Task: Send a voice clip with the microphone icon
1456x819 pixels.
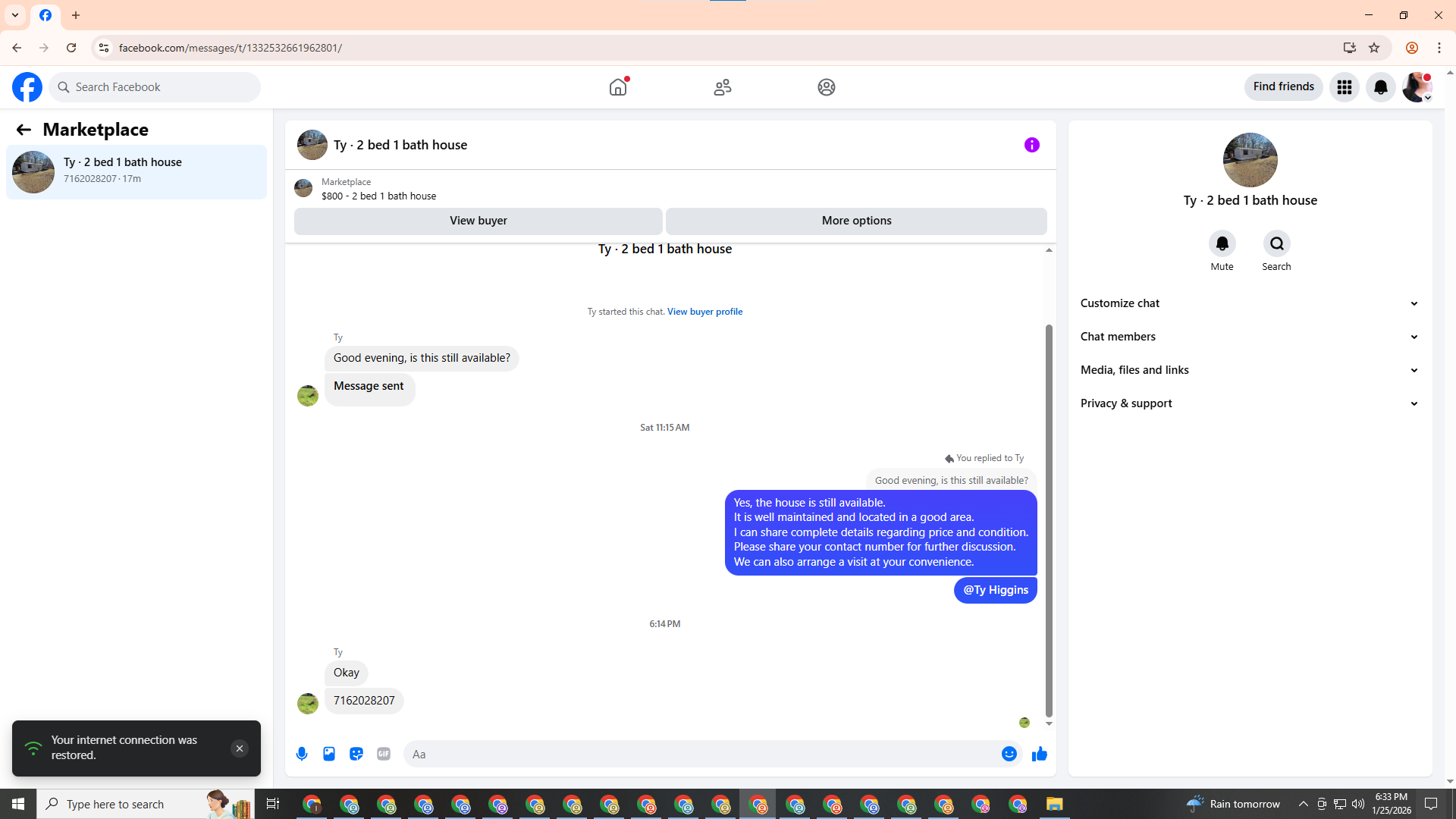Action: point(302,754)
